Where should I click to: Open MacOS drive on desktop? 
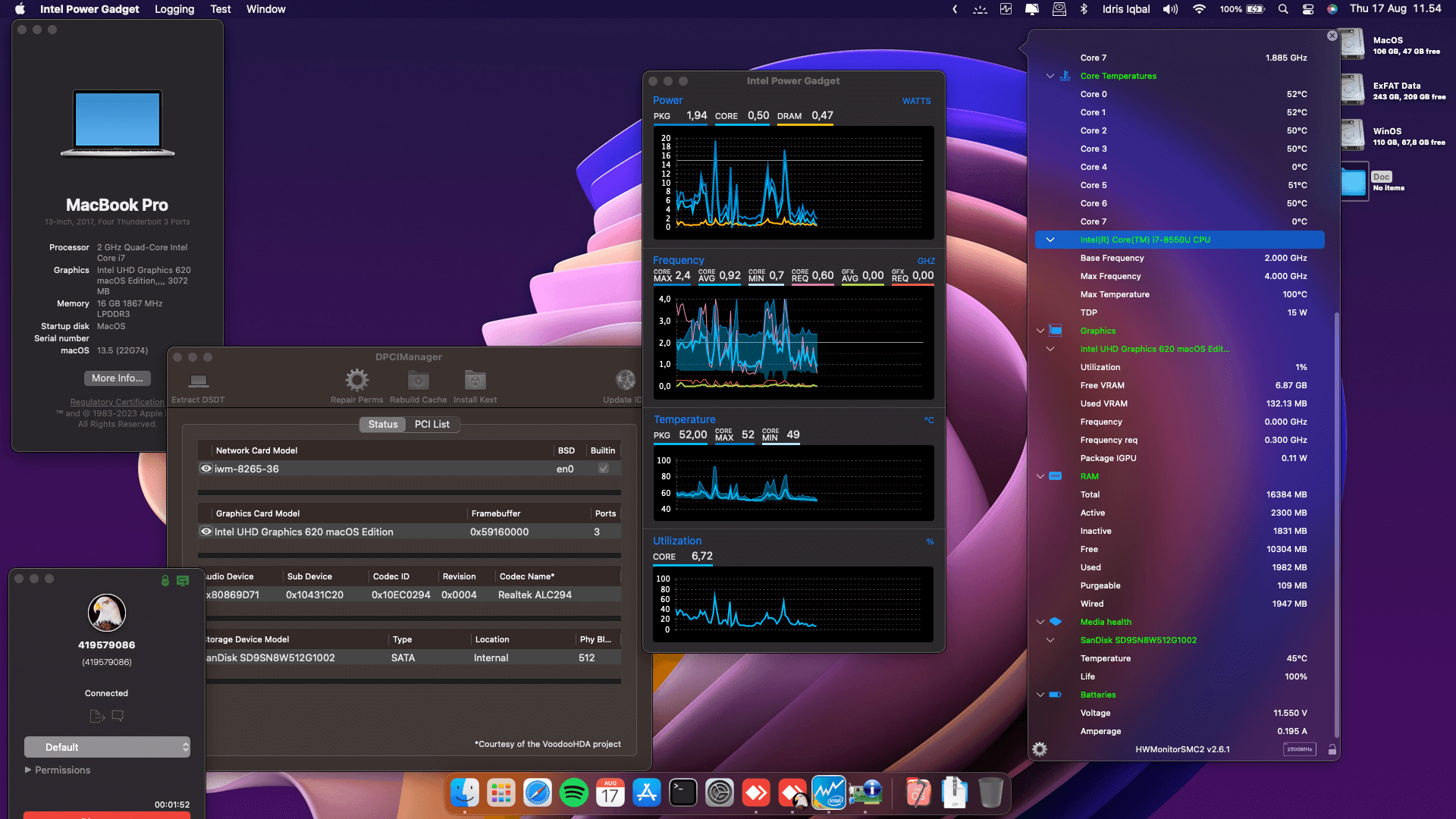tap(1352, 44)
